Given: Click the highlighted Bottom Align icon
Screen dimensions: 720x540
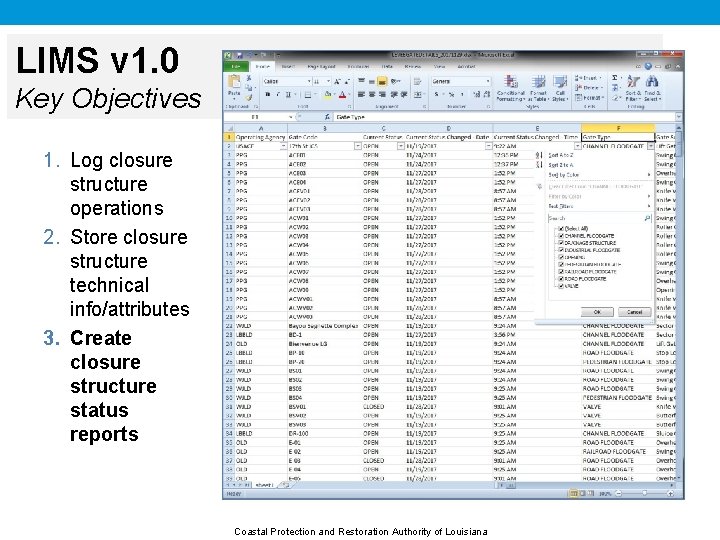Looking at the screenshot, I should (x=382, y=82).
